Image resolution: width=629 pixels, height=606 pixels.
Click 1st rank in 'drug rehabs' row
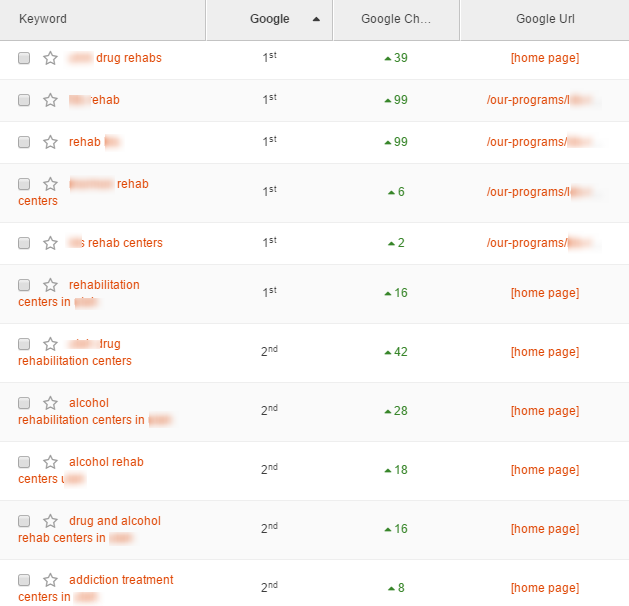point(269,57)
